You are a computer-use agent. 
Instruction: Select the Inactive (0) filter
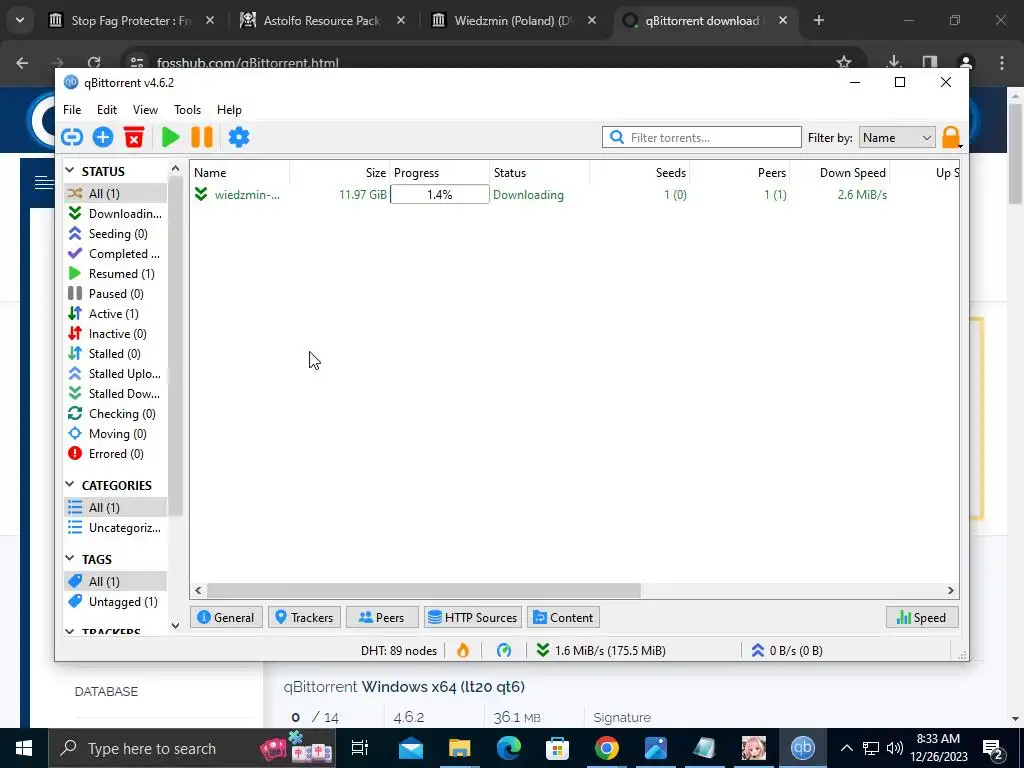116,334
